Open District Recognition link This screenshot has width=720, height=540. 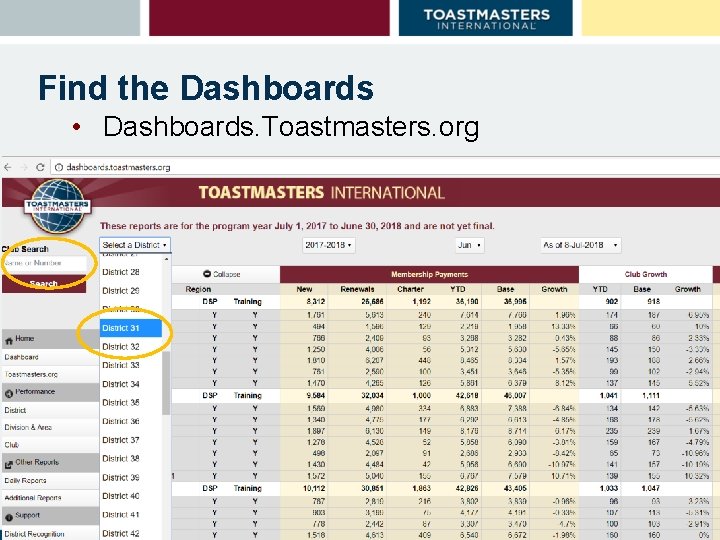pos(34,534)
